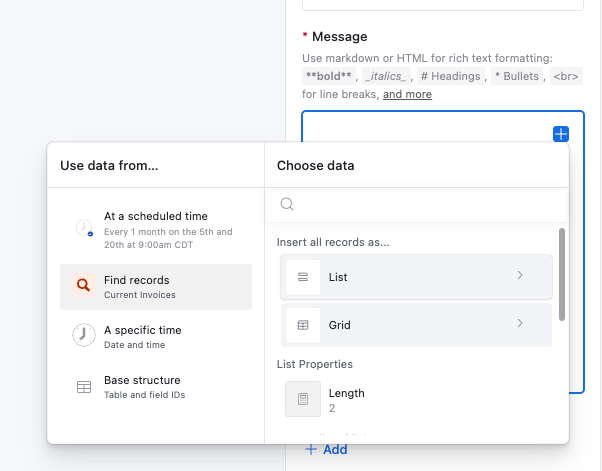Click the '<br>' formatting hint
The image size is (602, 471).
566,76
